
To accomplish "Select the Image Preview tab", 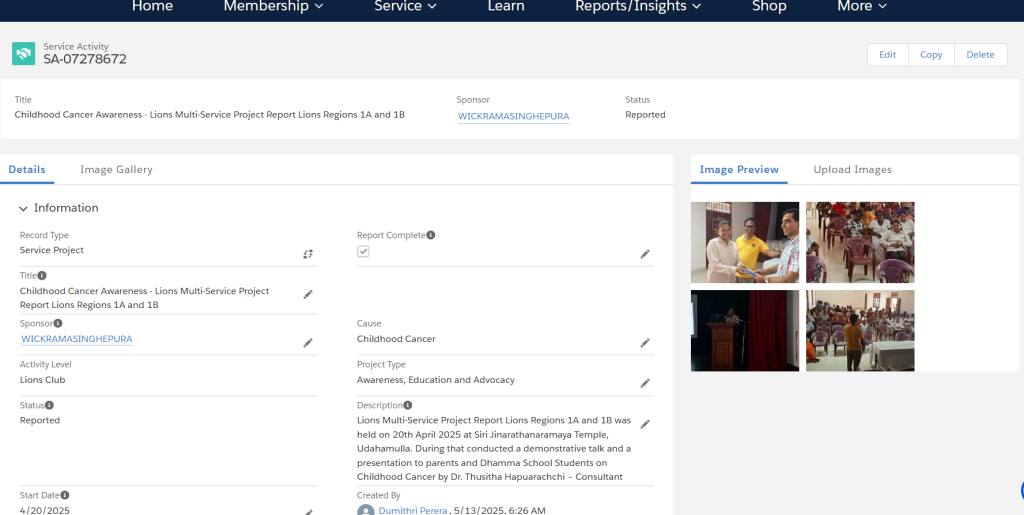I will [x=739, y=170].
